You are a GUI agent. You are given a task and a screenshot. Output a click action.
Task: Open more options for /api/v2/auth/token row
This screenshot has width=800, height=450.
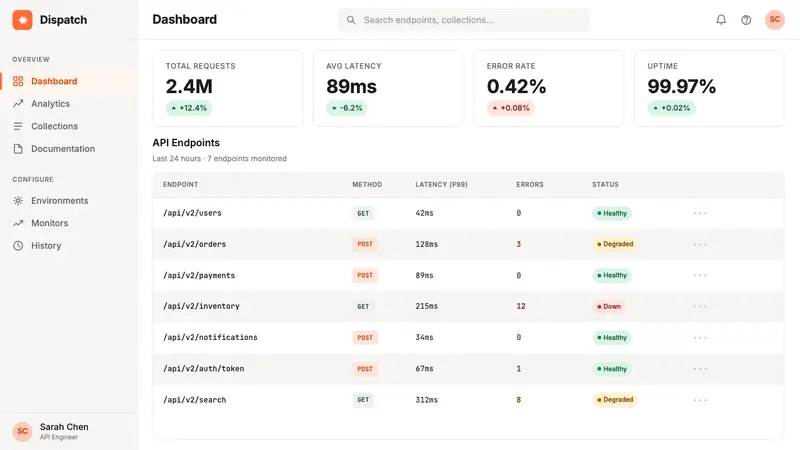coord(700,369)
